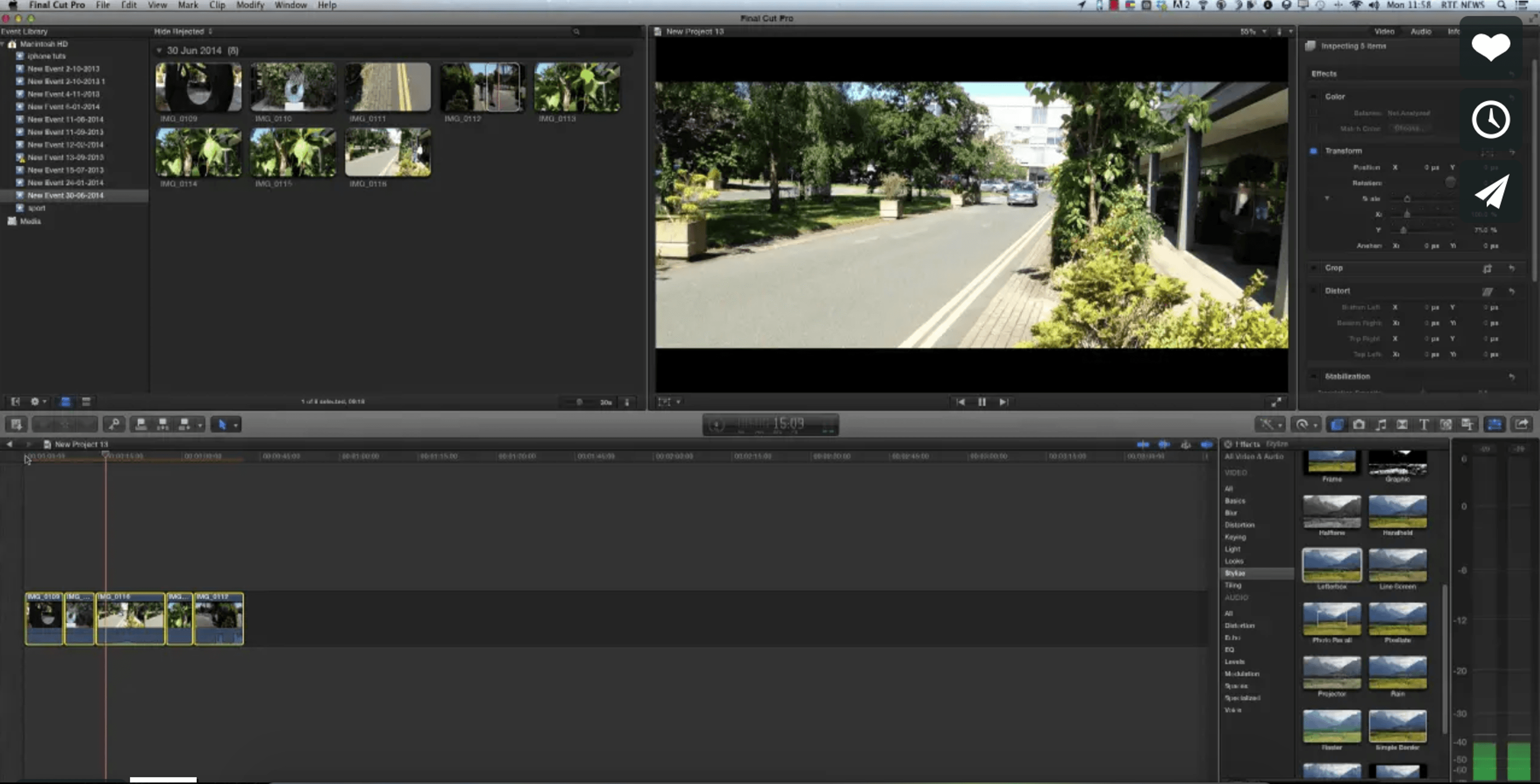Screen dimensions: 1540x784
Task: Click the Append clip to storyline icon
Action: pyautogui.click(x=184, y=424)
